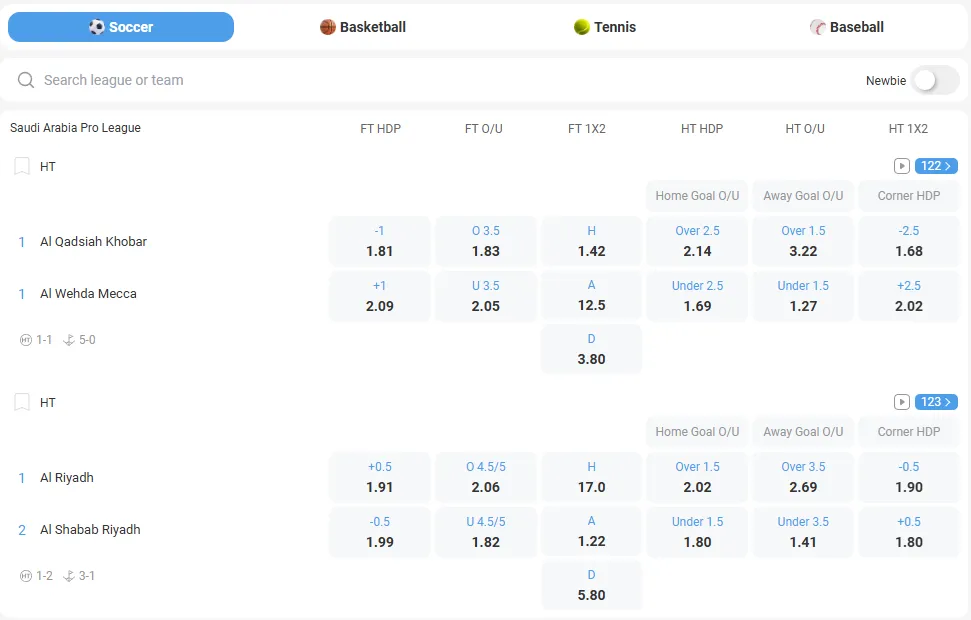Play live stream for Al Riyadh match
This screenshot has width=971, height=620.
point(901,402)
